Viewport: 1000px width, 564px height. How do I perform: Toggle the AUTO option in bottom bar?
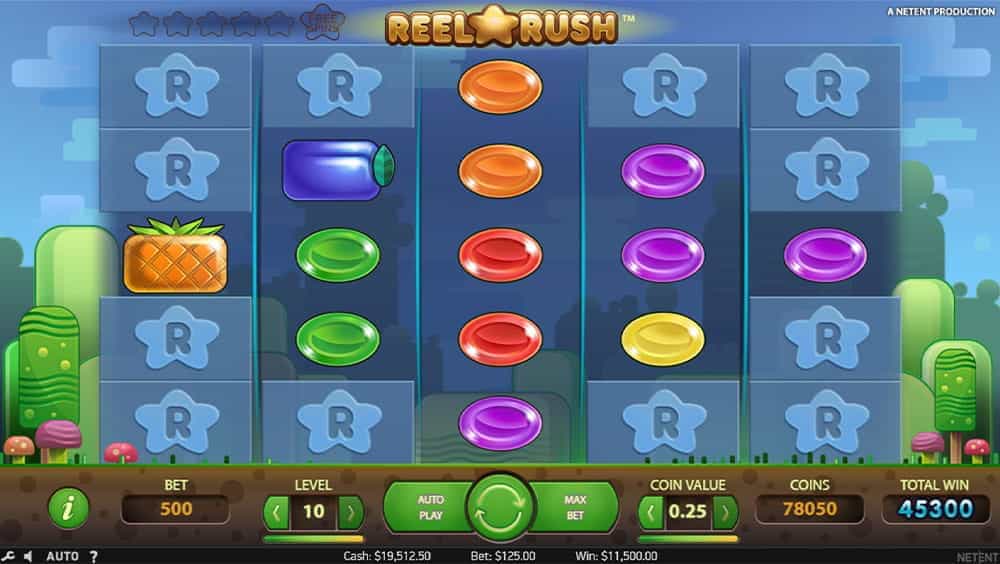62,556
